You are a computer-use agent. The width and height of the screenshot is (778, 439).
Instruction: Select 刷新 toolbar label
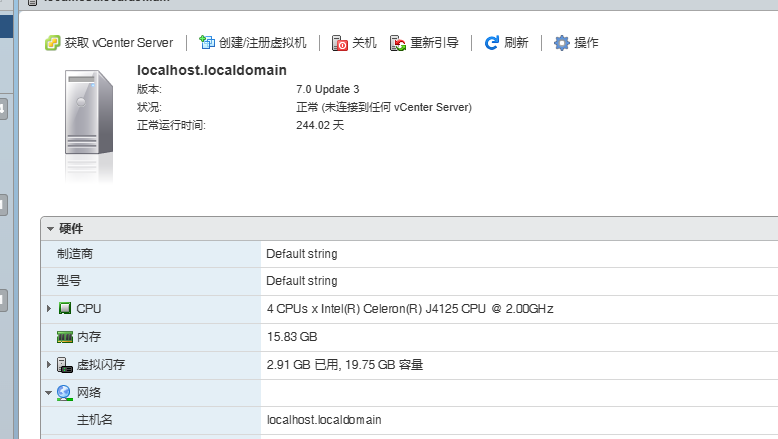pyautogui.click(x=516, y=43)
